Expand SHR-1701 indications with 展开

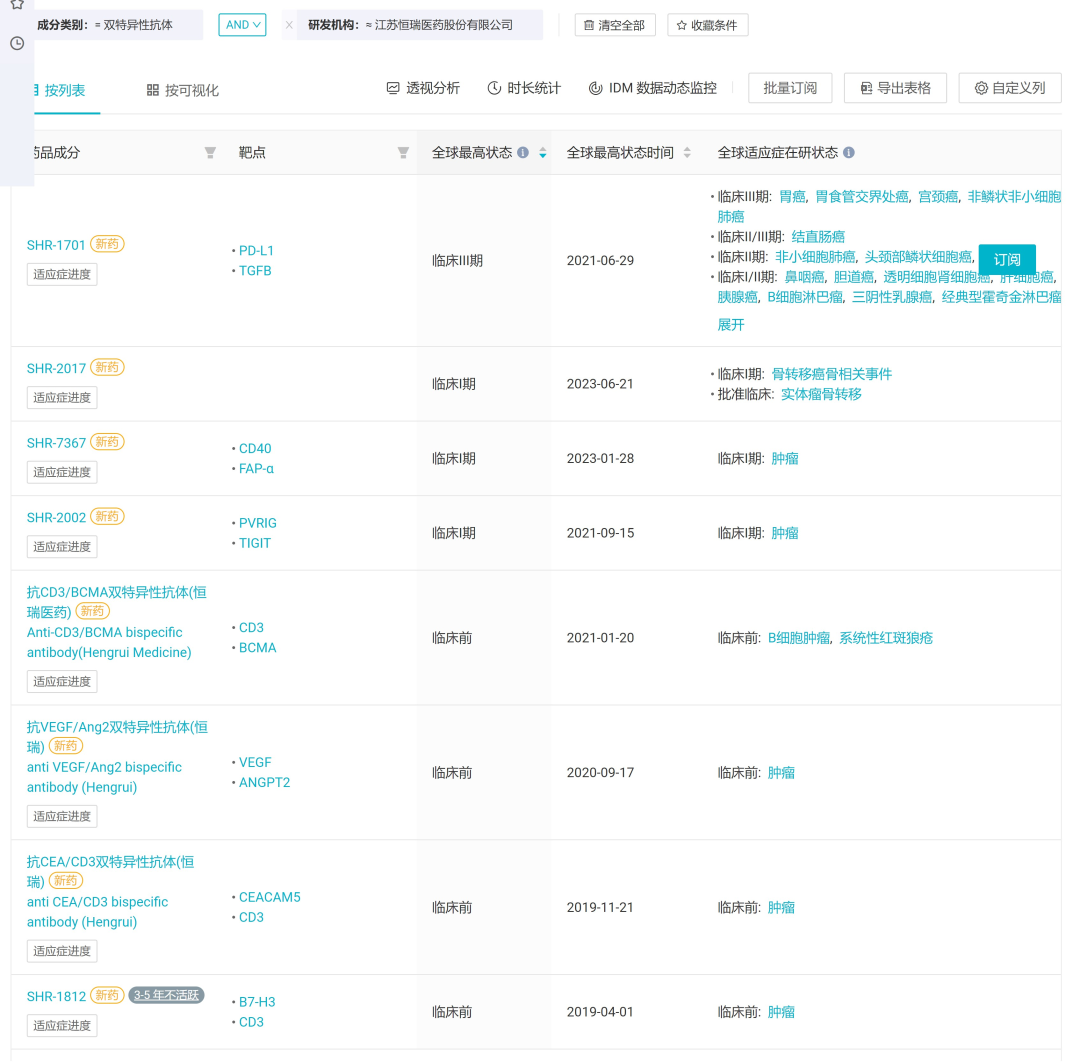pyautogui.click(x=731, y=325)
